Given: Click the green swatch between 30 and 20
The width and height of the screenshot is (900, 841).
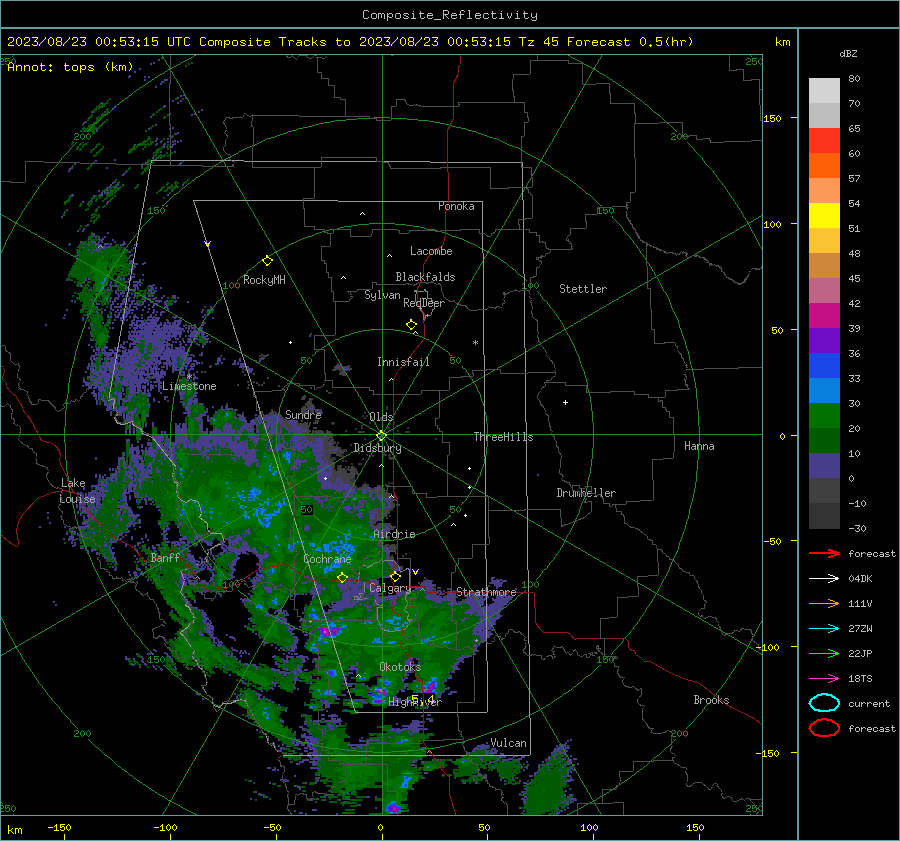Looking at the screenshot, I should 824,416.
